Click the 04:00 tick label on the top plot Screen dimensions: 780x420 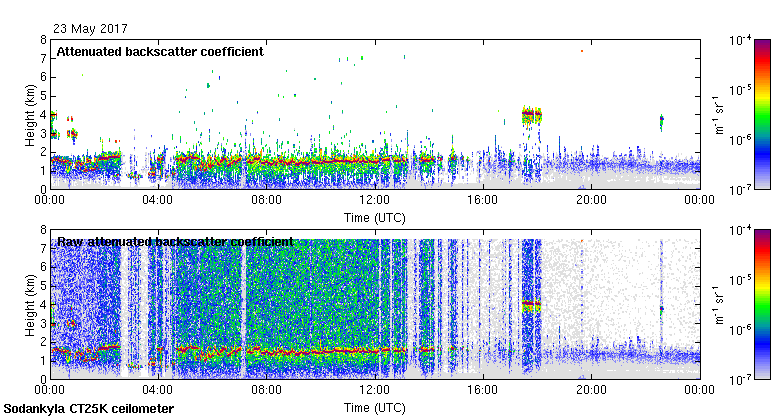pos(158,200)
